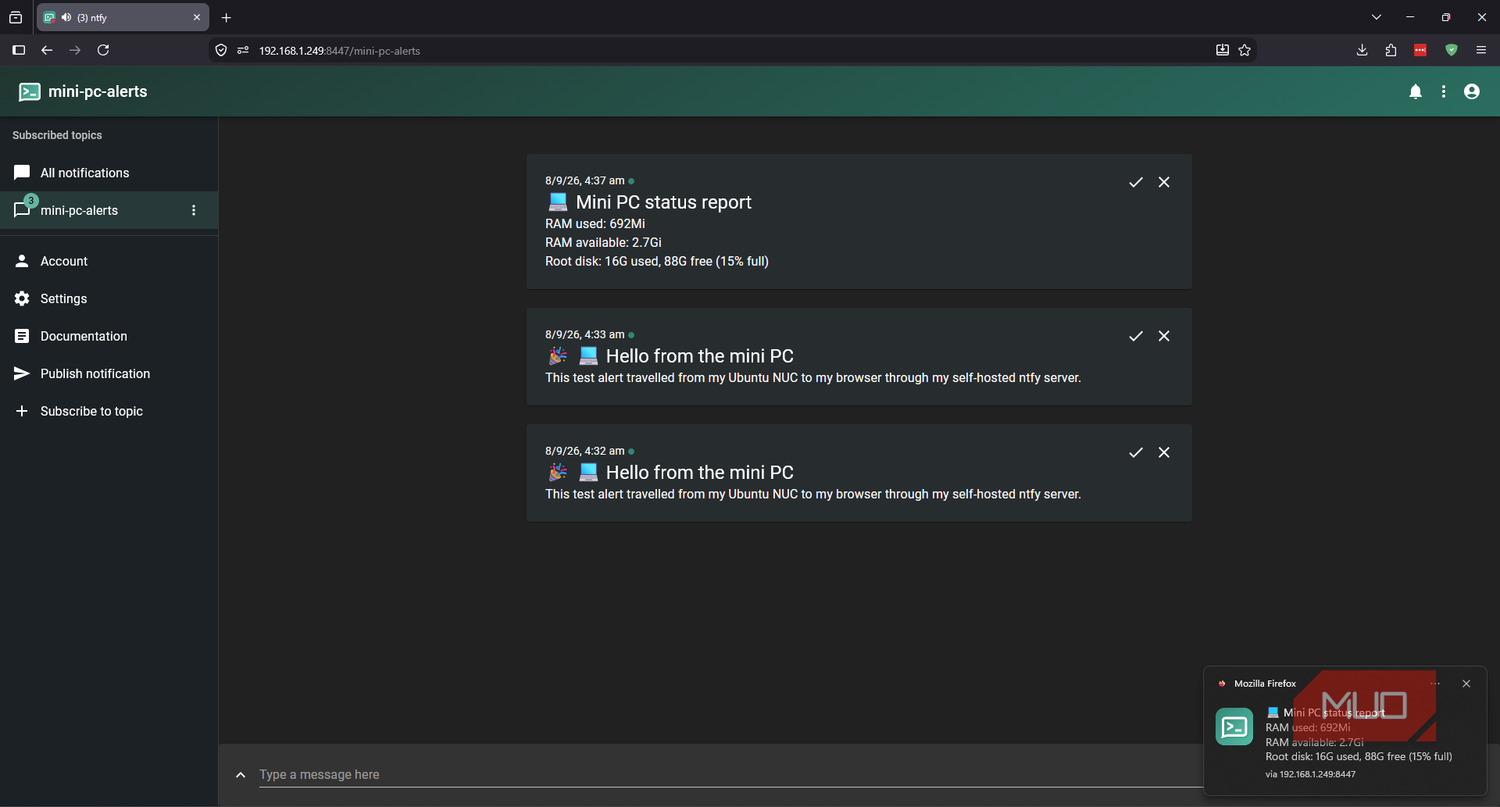
Task: Delete the Mini PC status report notification
Action: (x=1164, y=182)
